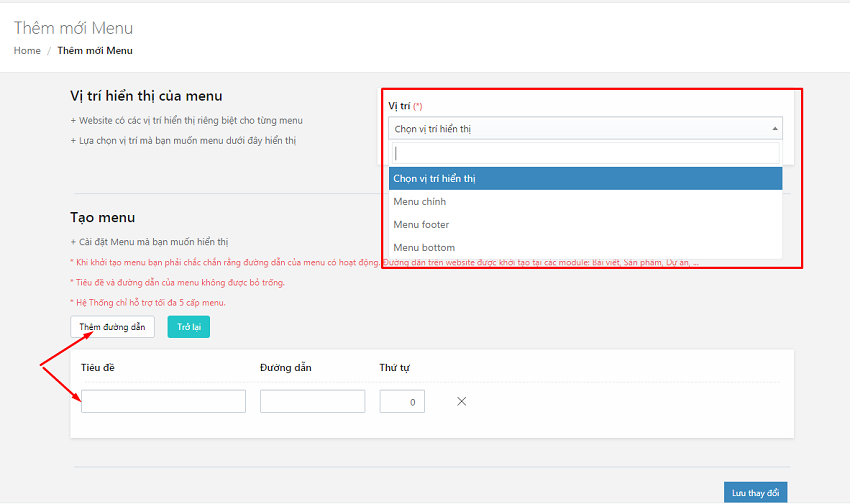850x504 pixels.
Task: Focus the search box inside the position dropdown
Action: pos(584,153)
